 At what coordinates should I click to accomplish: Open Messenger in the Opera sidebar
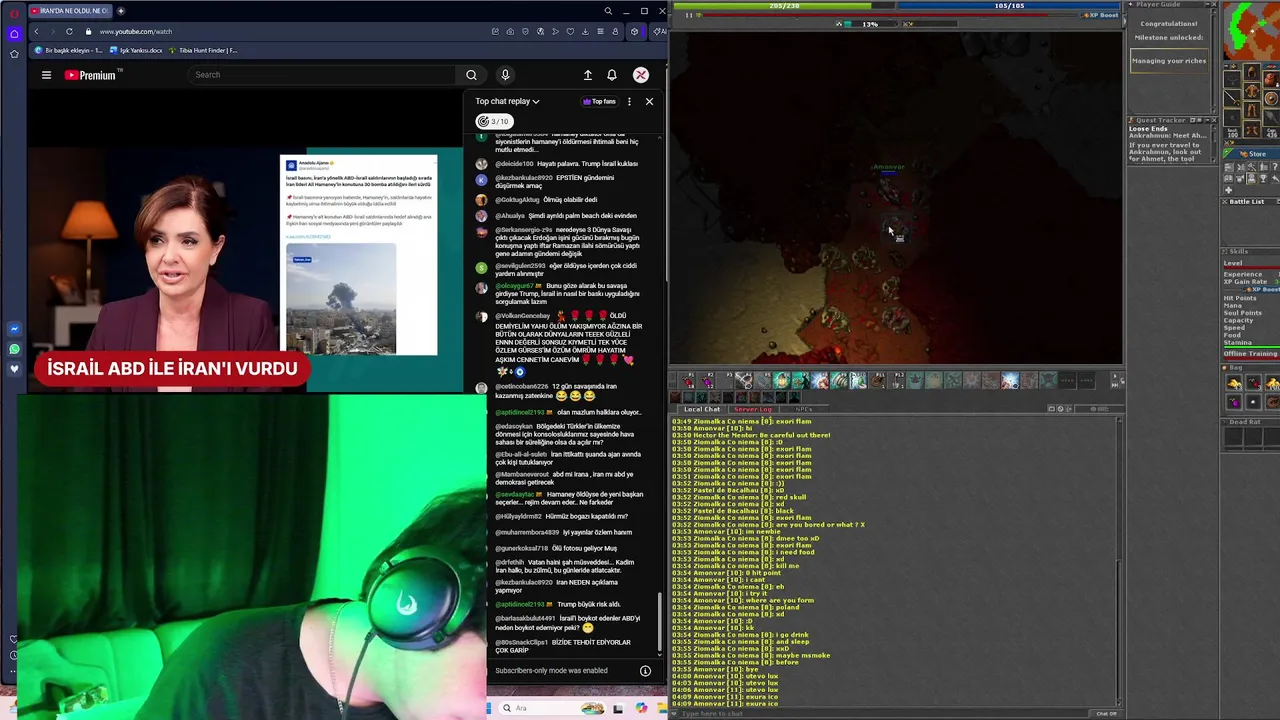click(14, 329)
